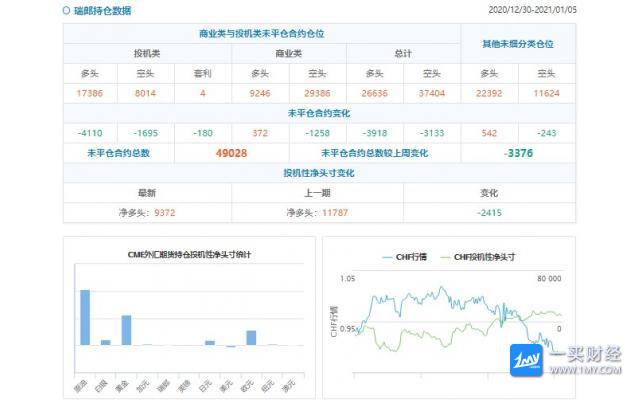Select the commercial long value 9246
The image size is (640, 400).
click(260, 93)
